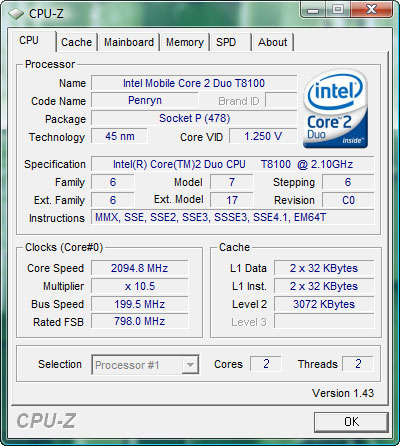
Task: Switch to the Cache tab
Action: pos(76,42)
